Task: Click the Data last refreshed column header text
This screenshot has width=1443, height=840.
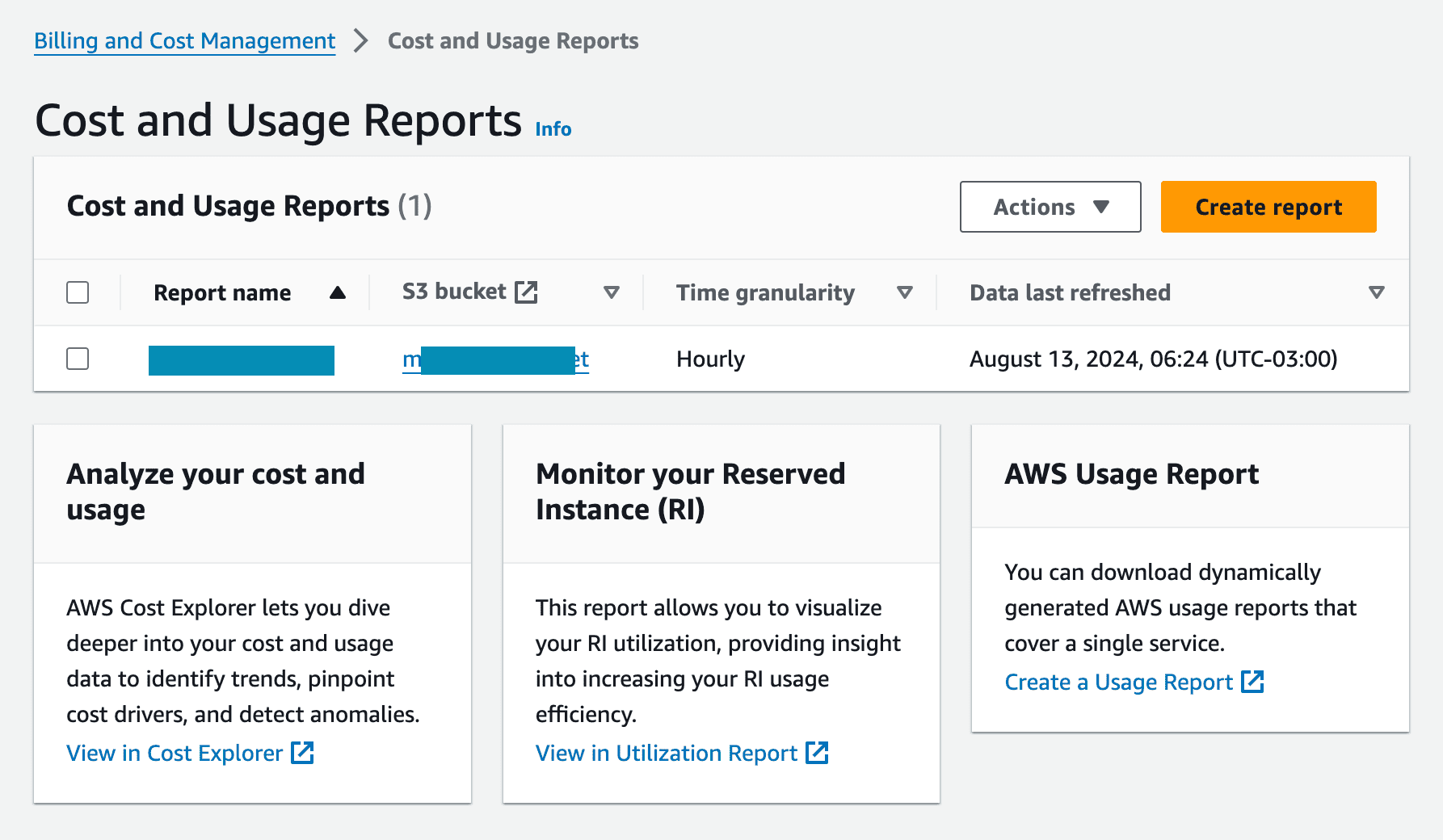Action: click(1070, 292)
